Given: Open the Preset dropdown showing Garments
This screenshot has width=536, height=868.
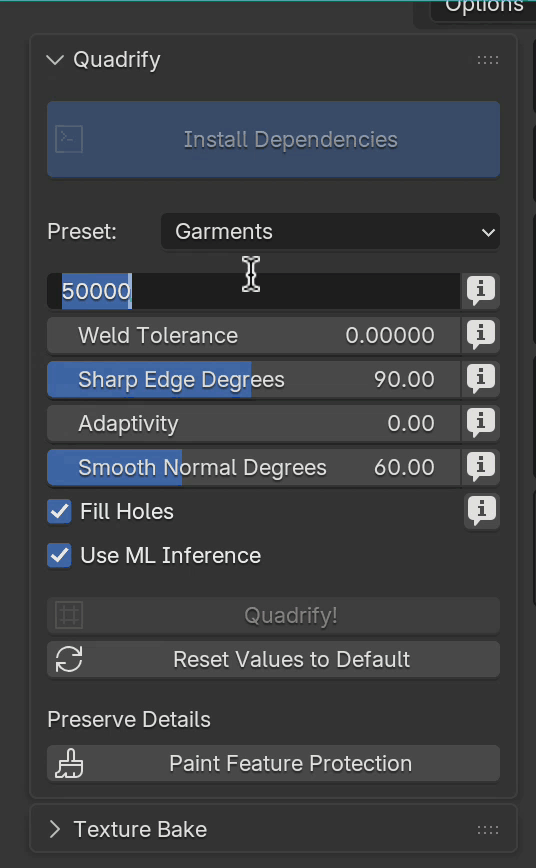Looking at the screenshot, I should point(331,232).
